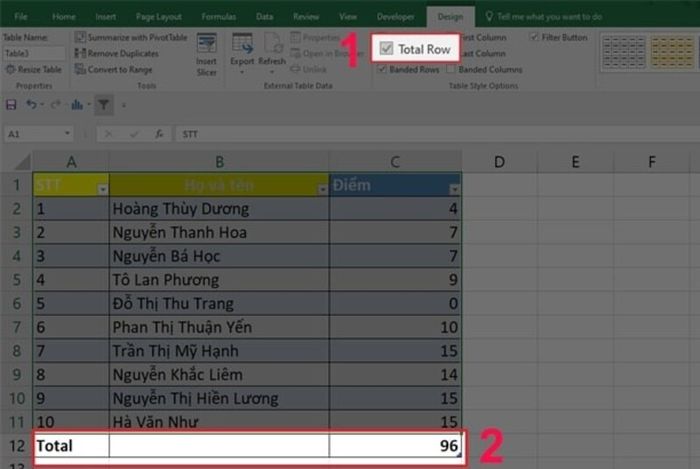Screen dimensions: 700x469
Task: Click cell 'Phan Thị Thuận Yến'
Action: click(219, 327)
